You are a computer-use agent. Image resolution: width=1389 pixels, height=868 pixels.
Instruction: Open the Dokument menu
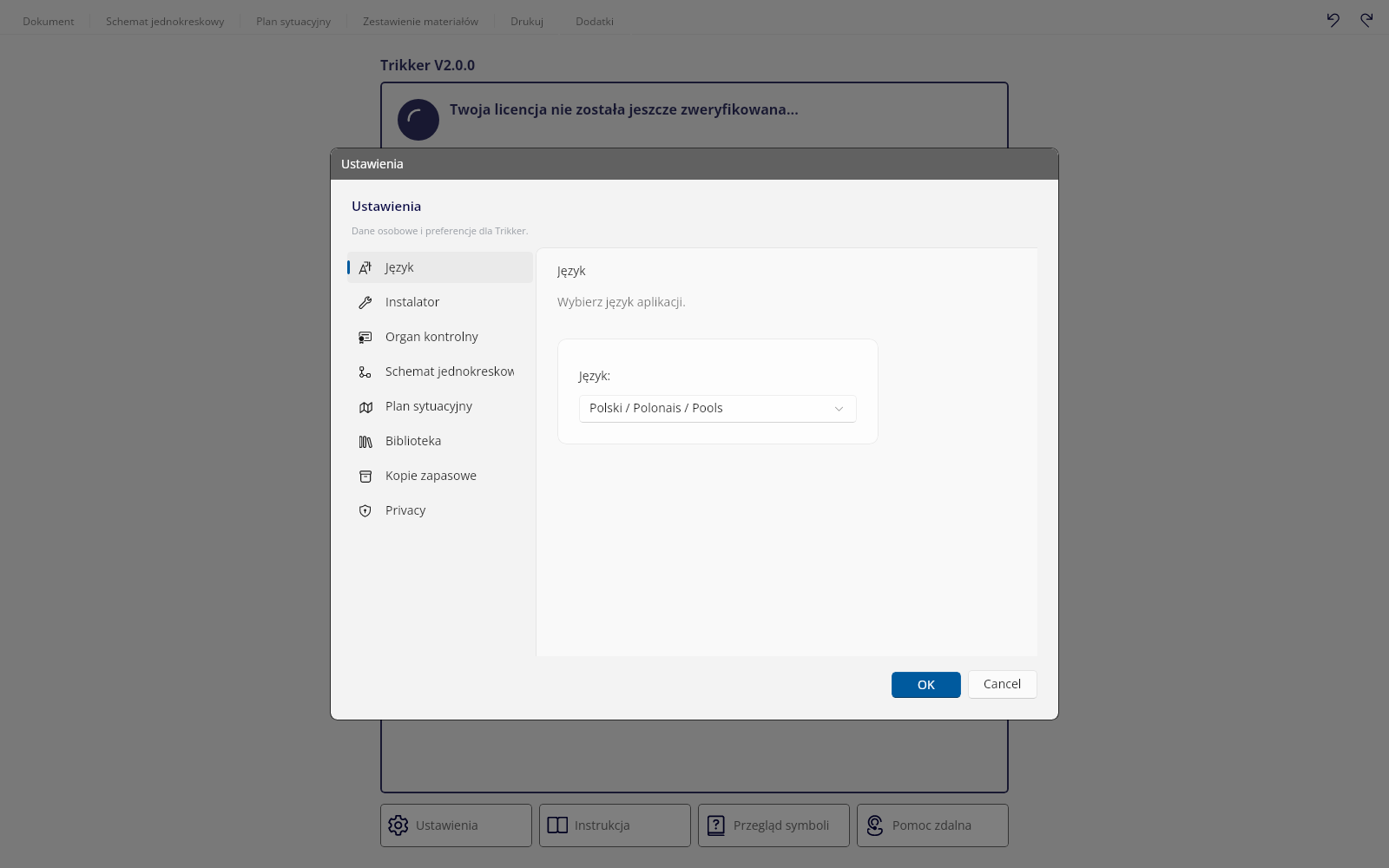coord(49,21)
